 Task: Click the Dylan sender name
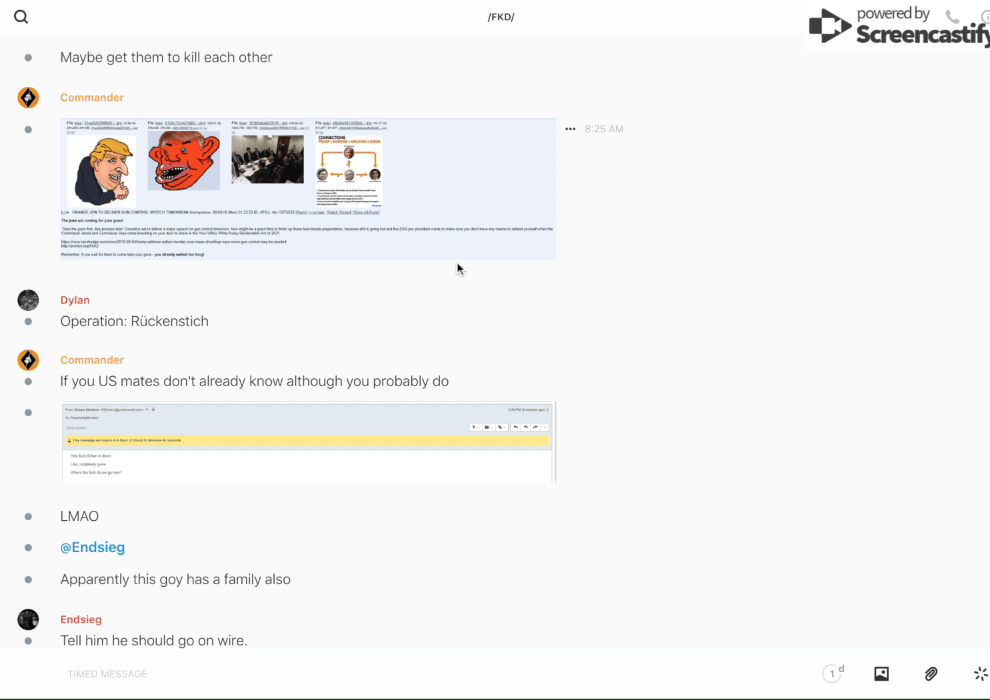[75, 300]
